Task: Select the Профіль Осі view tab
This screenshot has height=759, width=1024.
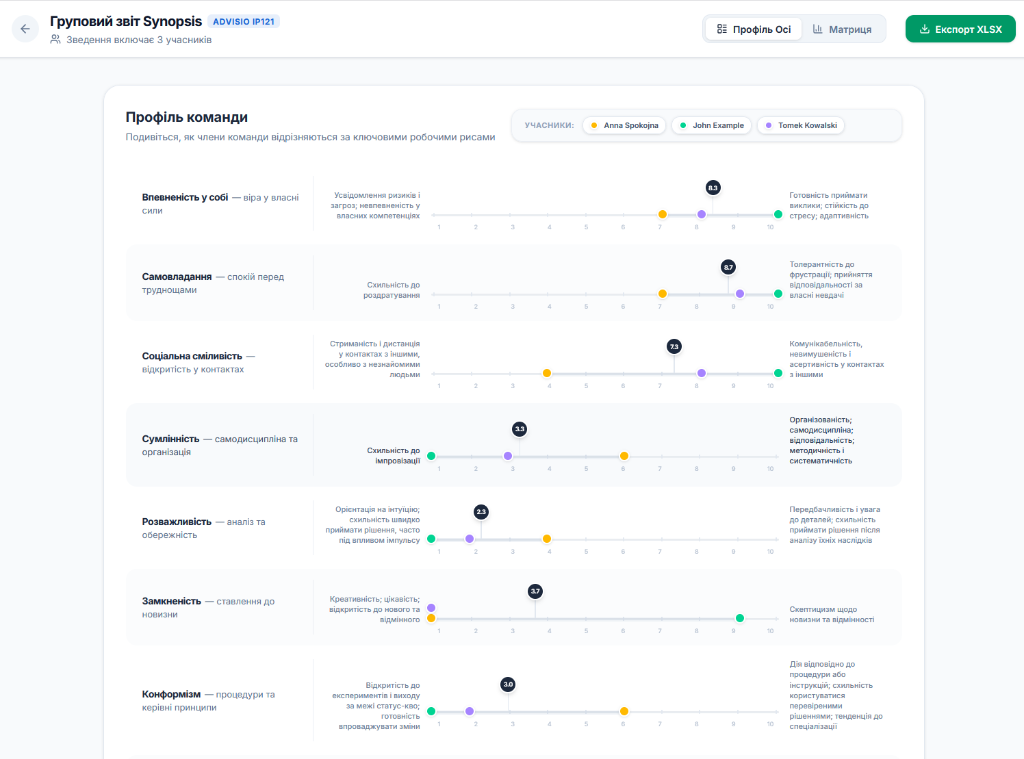Action: (754, 29)
